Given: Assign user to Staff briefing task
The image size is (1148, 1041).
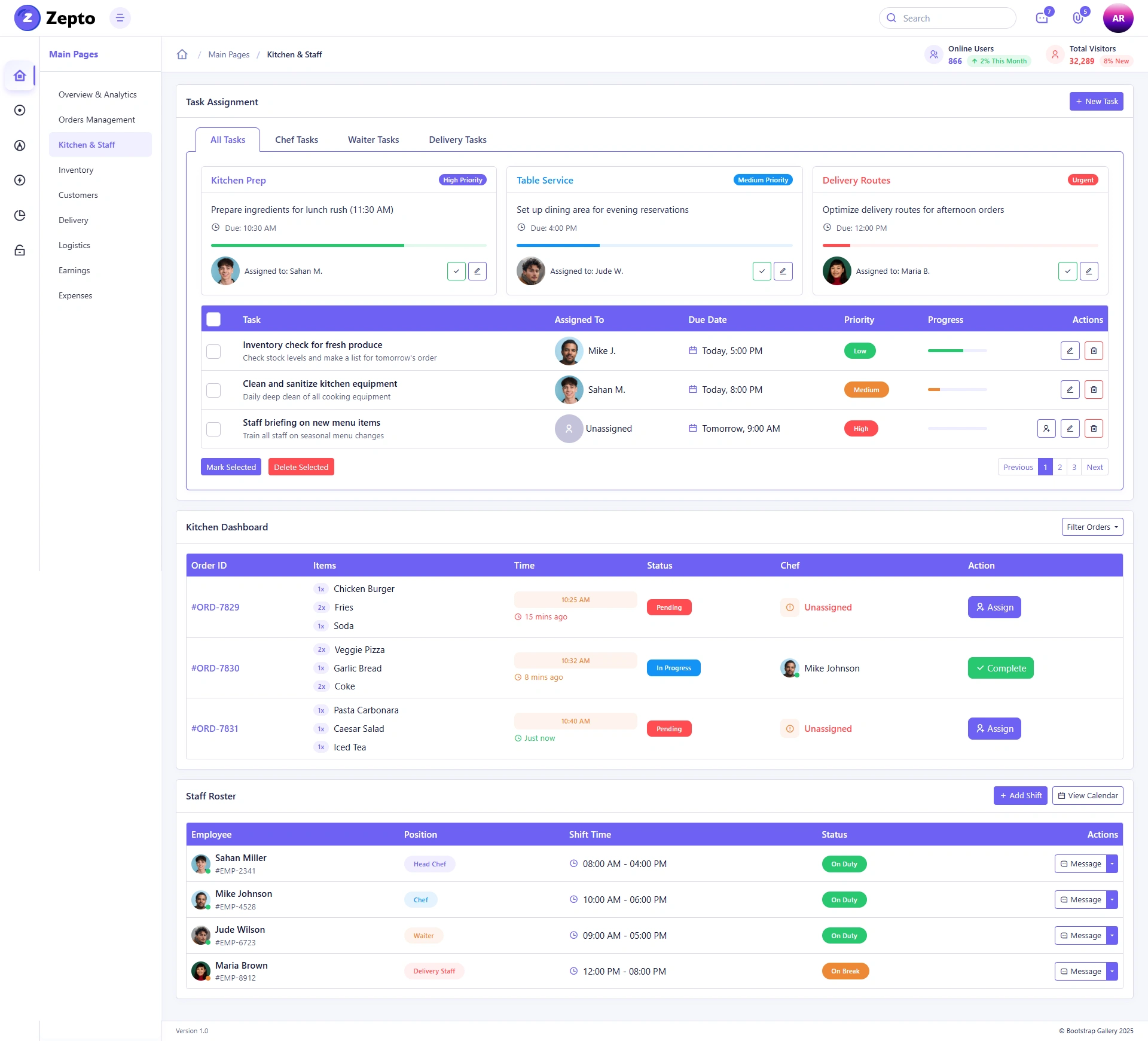Looking at the screenshot, I should pyautogui.click(x=1046, y=429).
